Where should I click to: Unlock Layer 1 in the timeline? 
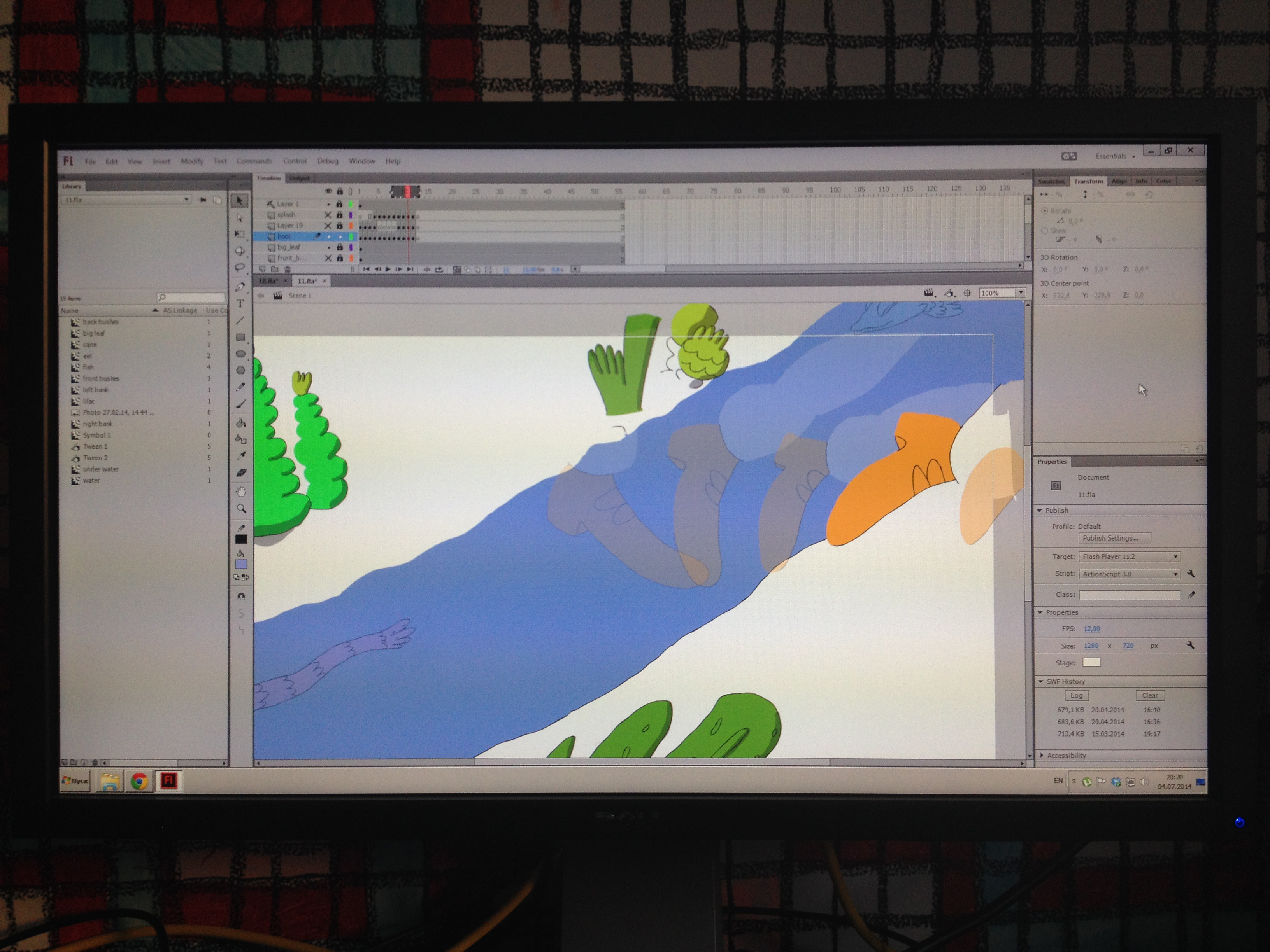(339, 204)
